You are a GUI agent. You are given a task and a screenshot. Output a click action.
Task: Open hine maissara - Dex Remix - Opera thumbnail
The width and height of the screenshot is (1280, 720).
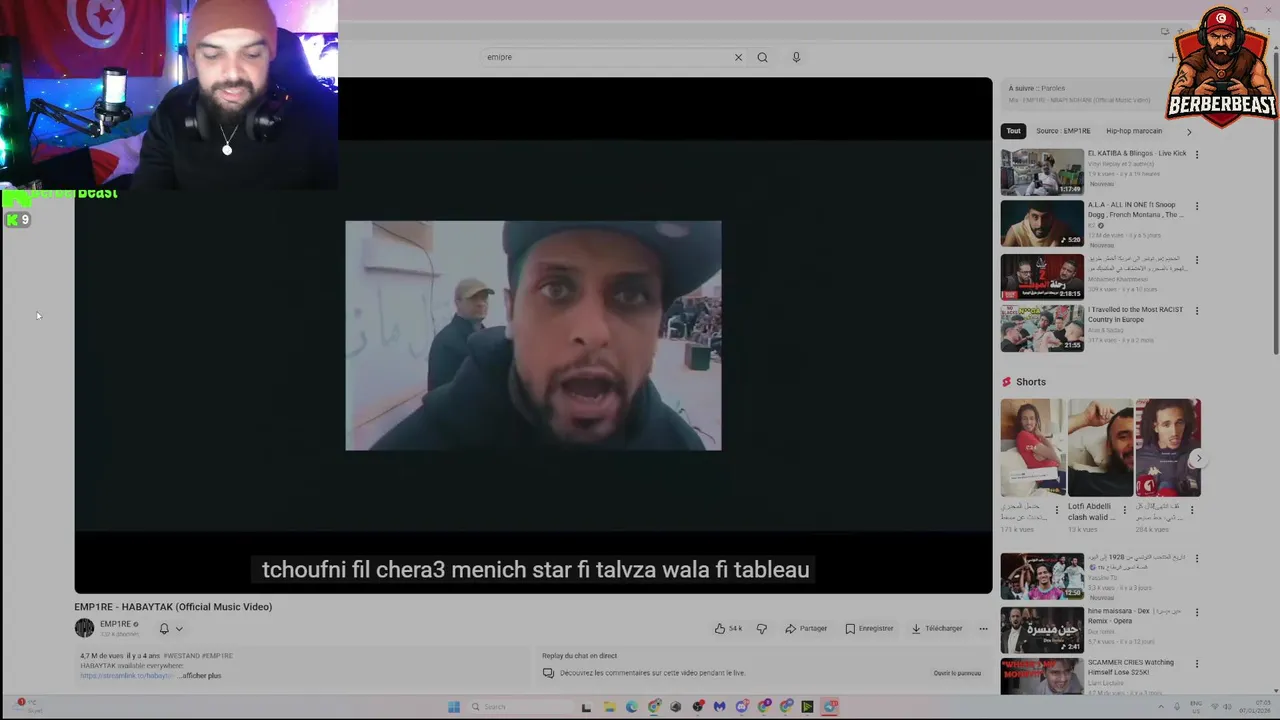point(1042,630)
